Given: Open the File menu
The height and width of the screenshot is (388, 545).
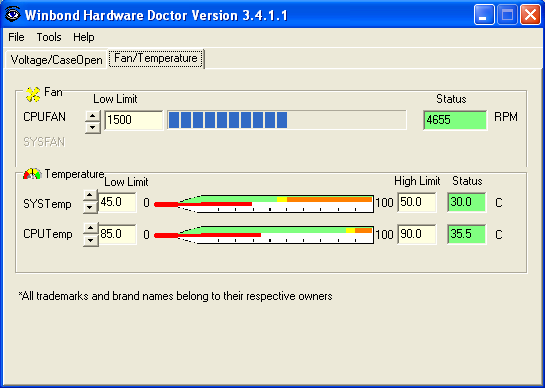Looking at the screenshot, I should coord(16,37).
